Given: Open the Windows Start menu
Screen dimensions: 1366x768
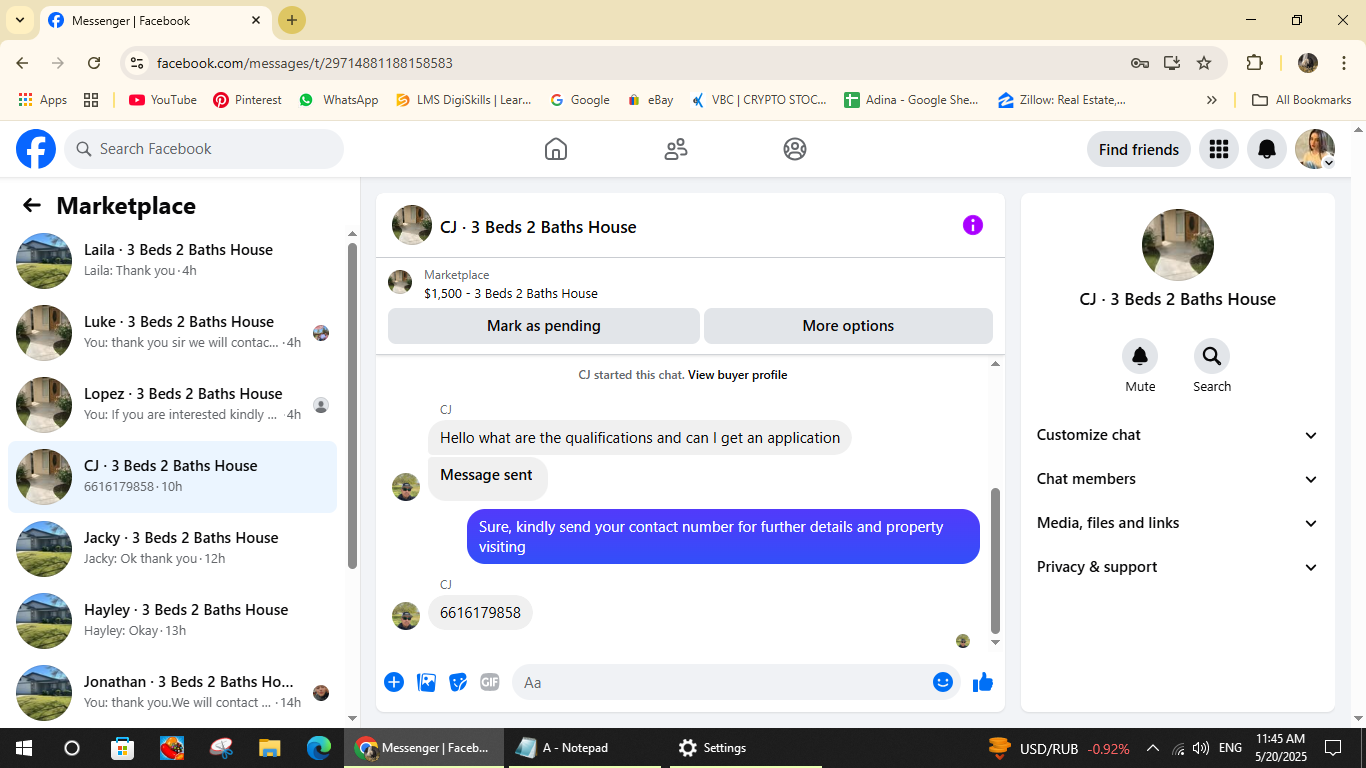Looking at the screenshot, I should click(24, 748).
